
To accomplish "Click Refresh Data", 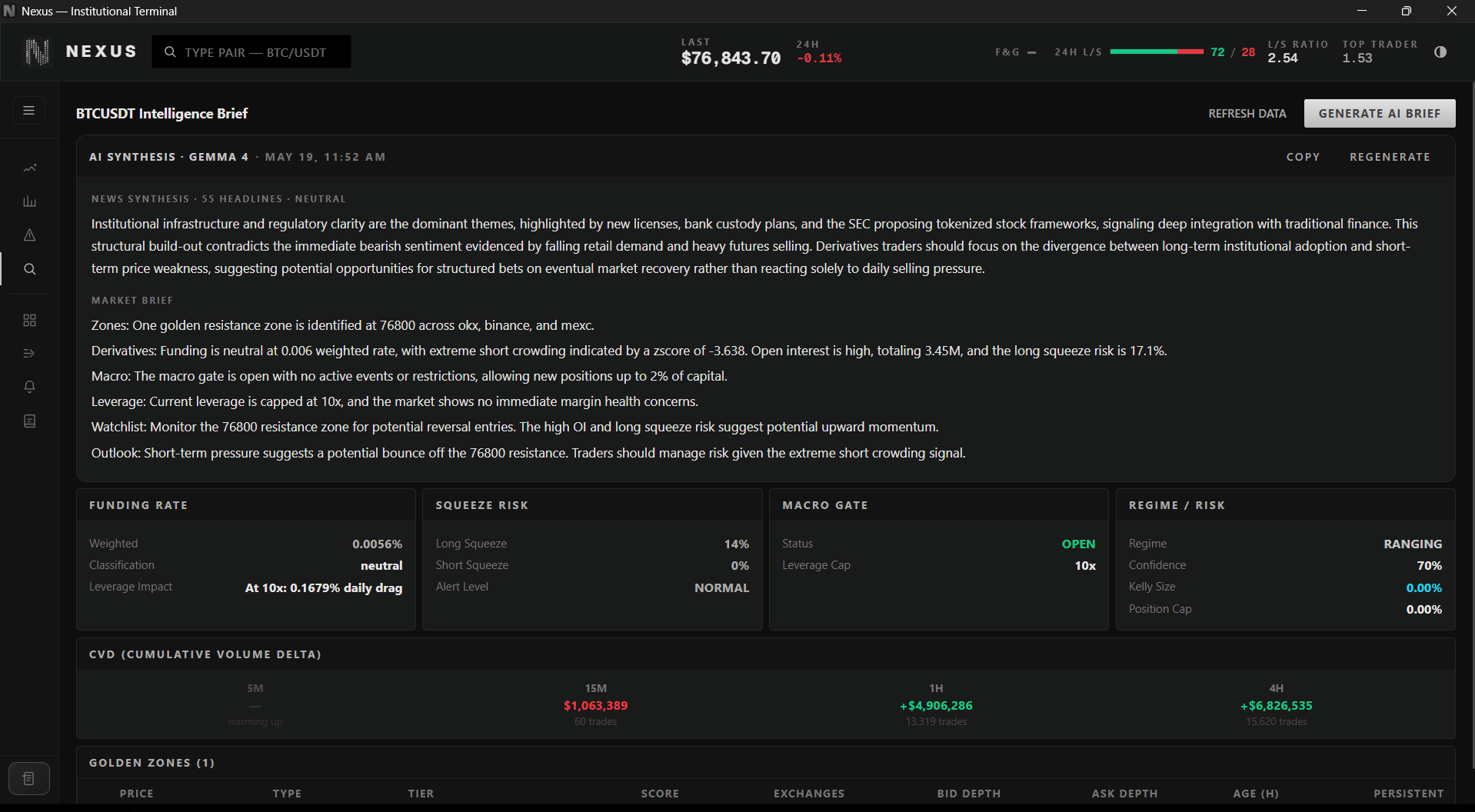I will click(1247, 114).
